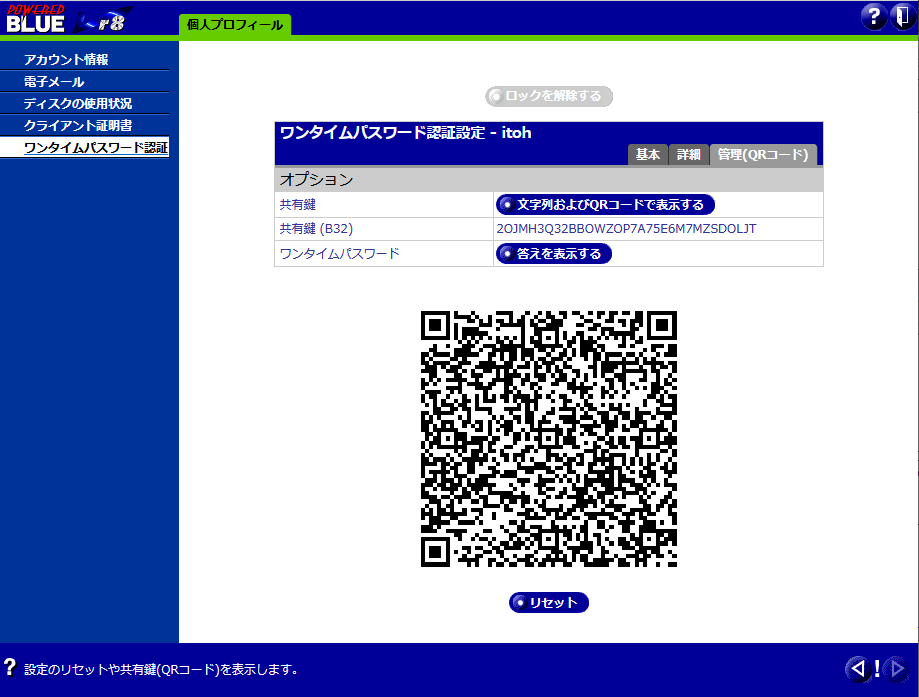The image size is (919, 697).
Task: Click the ワンタイムパスワード認証設定 - itoh title
Action: tap(406, 132)
